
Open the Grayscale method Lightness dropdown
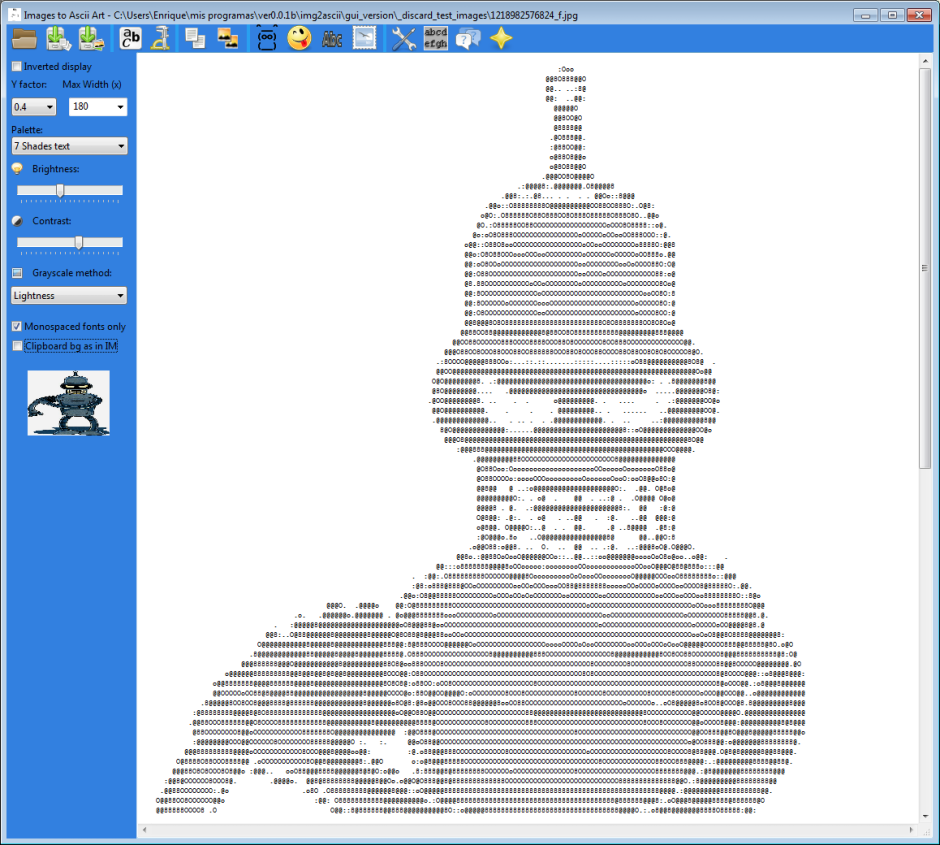pyautogui.click(x=68, y=295)
